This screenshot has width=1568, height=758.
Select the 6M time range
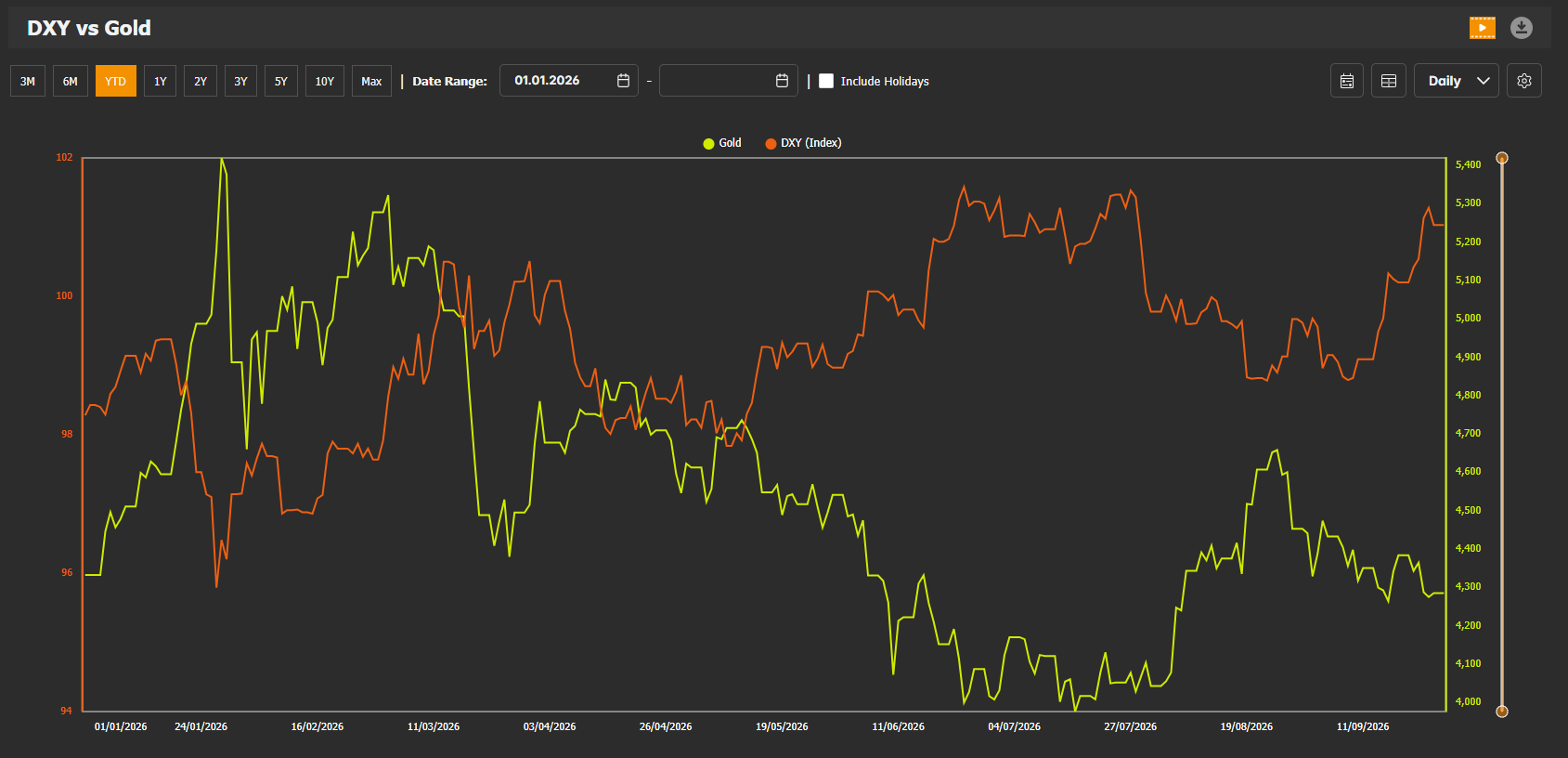71,81
